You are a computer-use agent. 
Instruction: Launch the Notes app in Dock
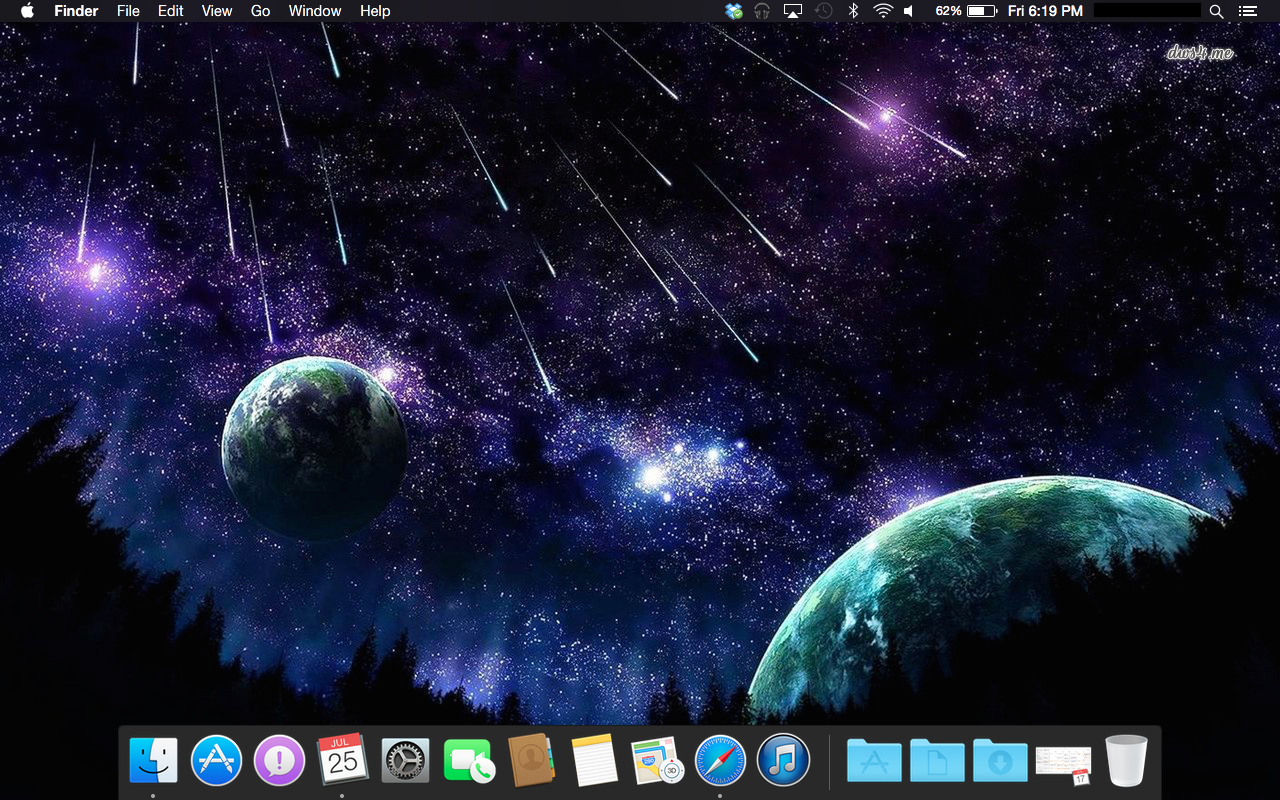click(x=594, y=760)
